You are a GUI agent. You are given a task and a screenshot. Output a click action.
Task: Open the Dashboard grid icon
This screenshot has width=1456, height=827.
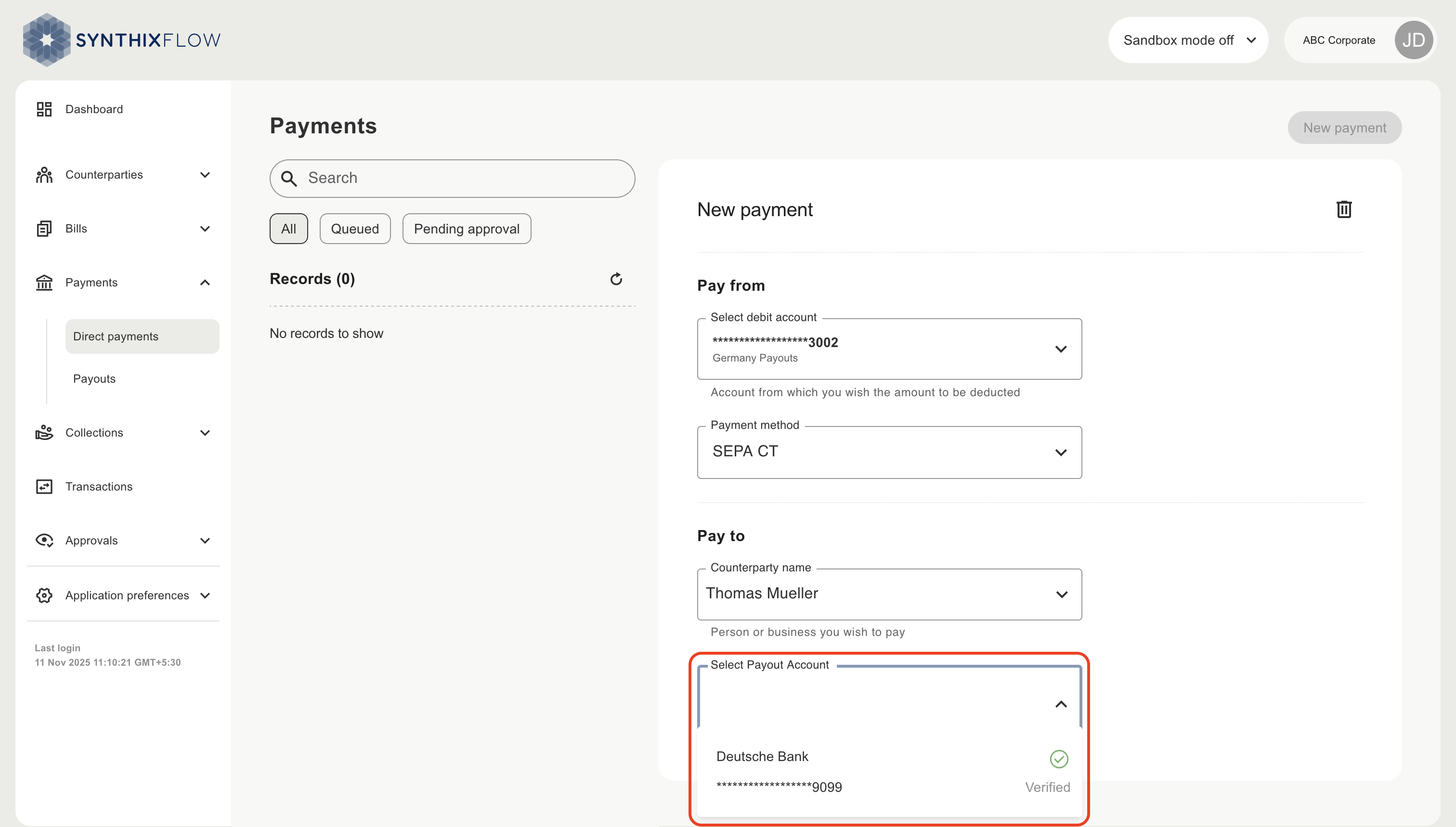tap(44, 109)
